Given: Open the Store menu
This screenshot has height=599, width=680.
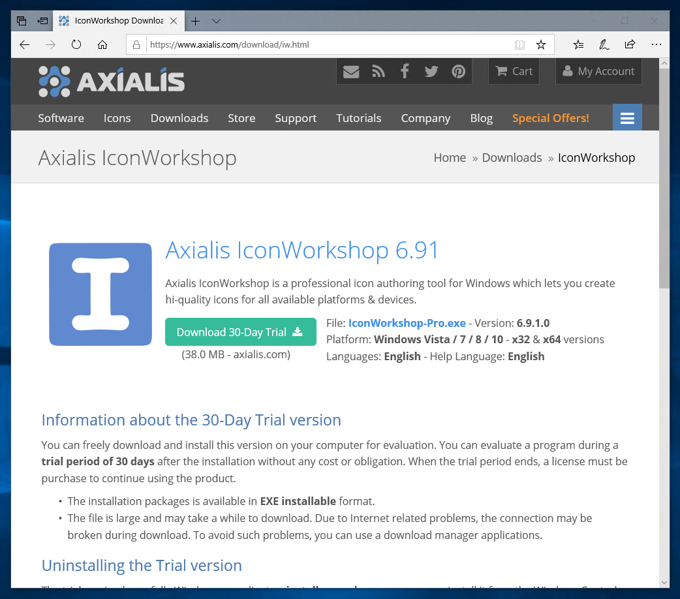Looking at the screenshot, I should 242,118.
